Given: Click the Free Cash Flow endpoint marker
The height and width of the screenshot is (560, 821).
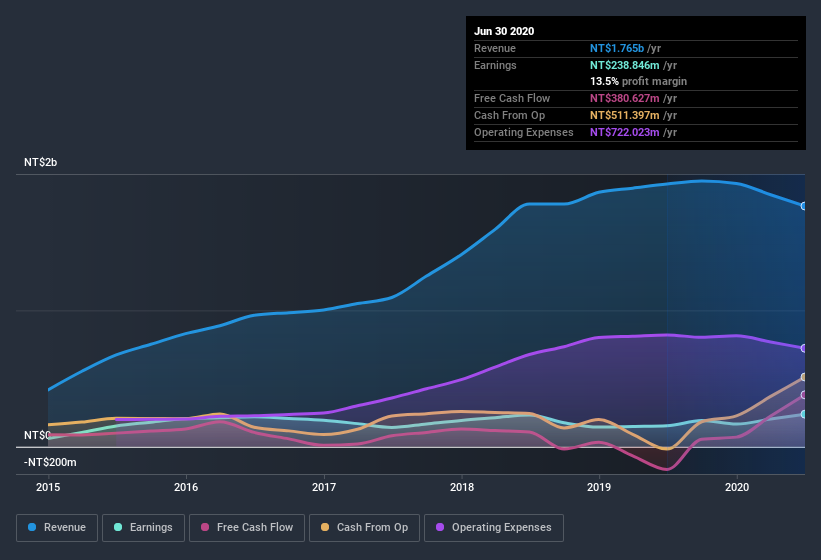Looking at the screenshot, I should coord(804,395).
